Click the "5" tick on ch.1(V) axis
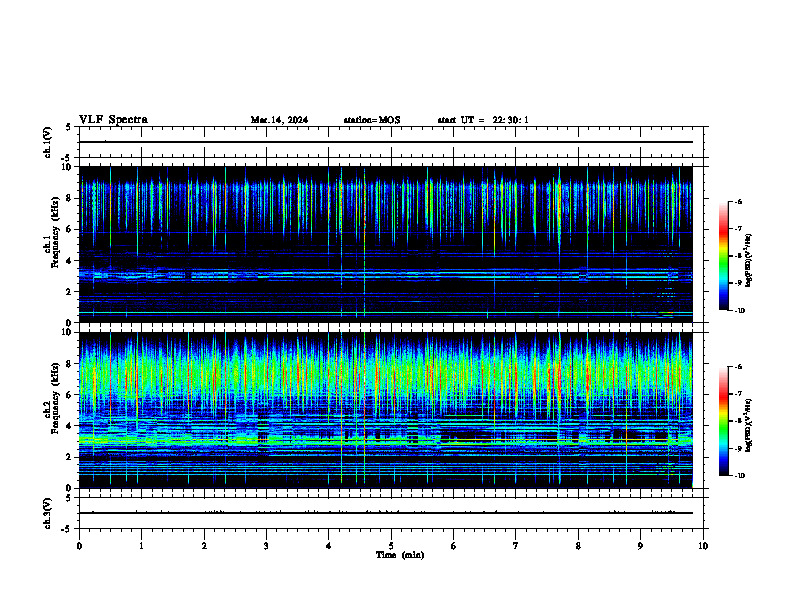The width and height of the screenshot is (792, 612). point(69,127)
